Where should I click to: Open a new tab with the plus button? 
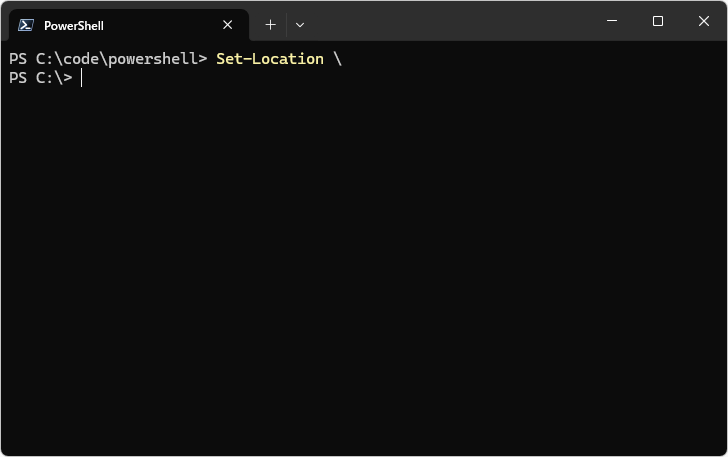[x=270, y=25]
